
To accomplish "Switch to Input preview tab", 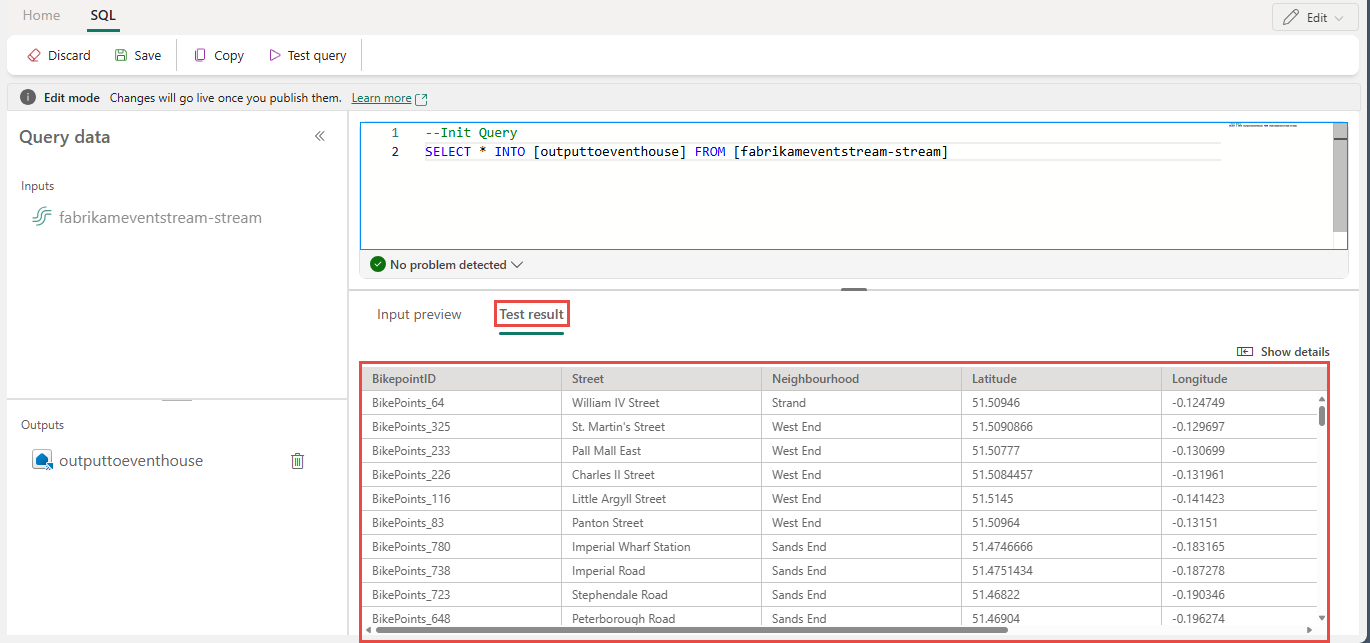I will [419, 314].
